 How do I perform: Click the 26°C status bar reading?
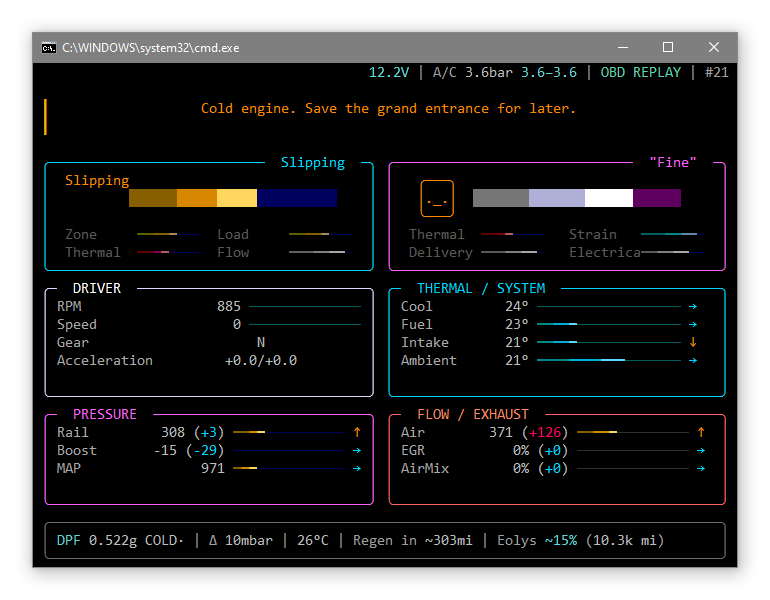(313, 541)
